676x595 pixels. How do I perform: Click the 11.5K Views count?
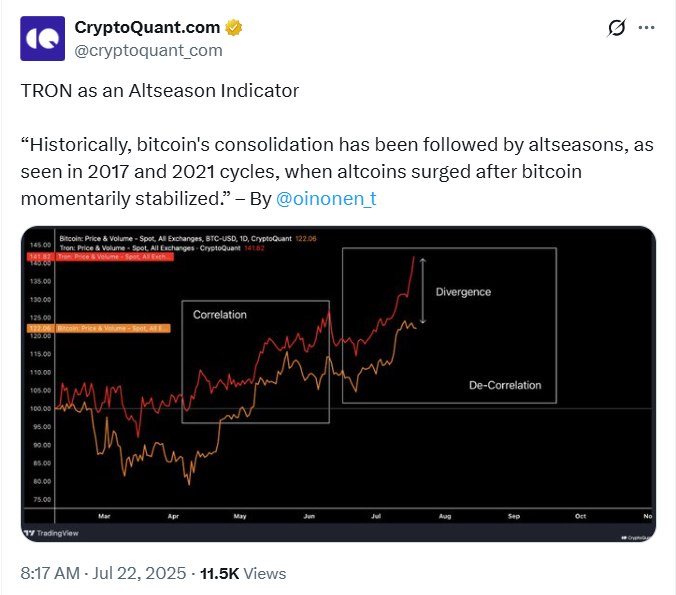243,573
